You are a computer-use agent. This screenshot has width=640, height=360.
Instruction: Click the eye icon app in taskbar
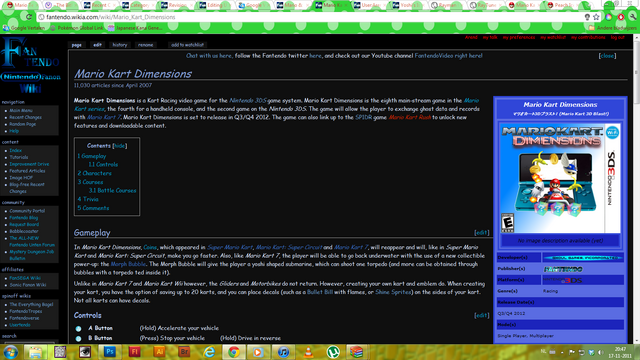(x=85, y=352)
